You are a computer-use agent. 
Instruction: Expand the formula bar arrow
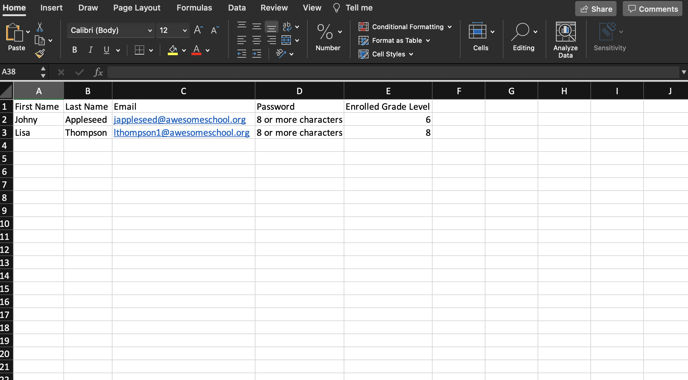point(684,72)
